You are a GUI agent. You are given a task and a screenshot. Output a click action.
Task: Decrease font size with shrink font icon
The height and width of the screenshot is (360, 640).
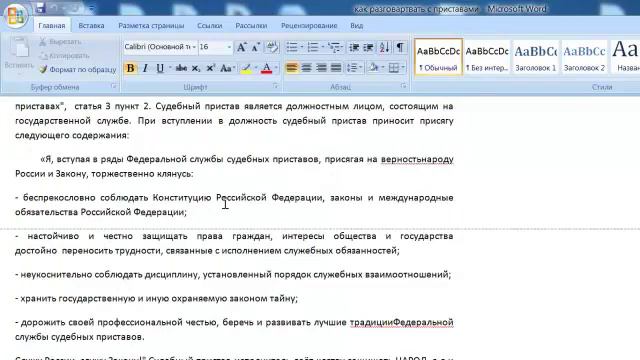pyautogui.click(x=256, y=47)
